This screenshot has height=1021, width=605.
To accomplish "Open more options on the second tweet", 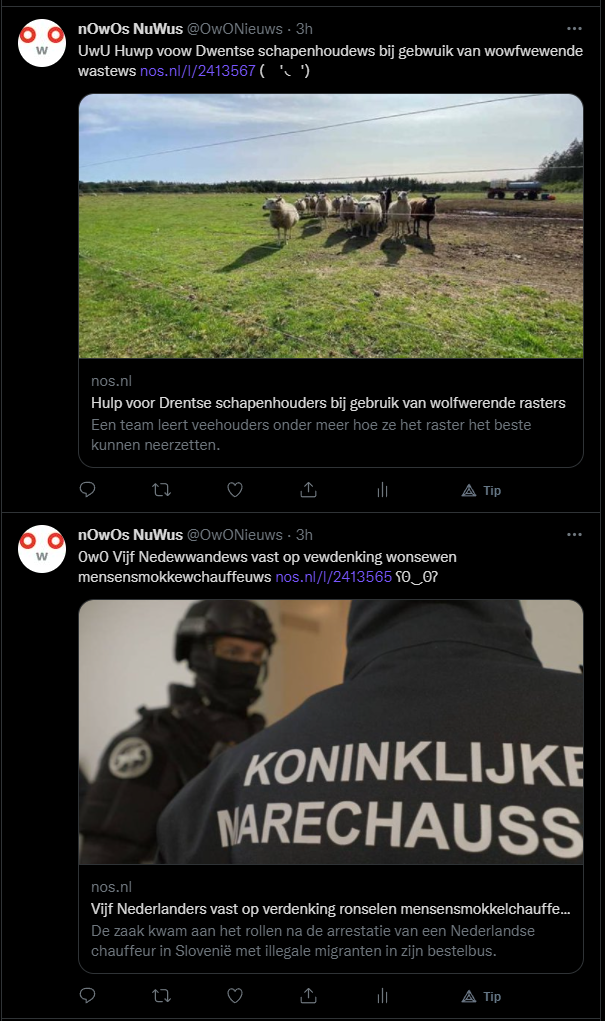I will 574,535.
